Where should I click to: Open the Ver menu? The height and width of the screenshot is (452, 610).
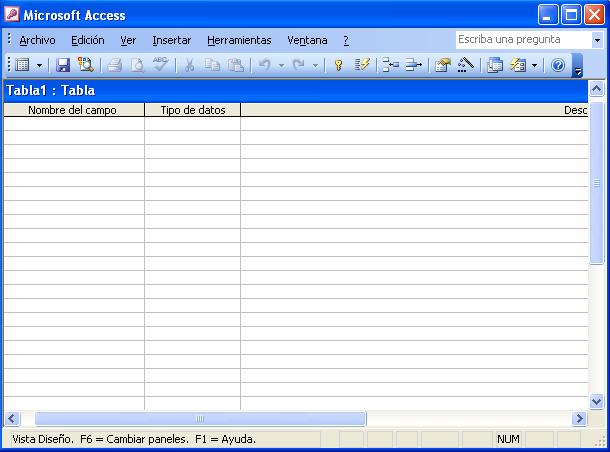(128, 40)
